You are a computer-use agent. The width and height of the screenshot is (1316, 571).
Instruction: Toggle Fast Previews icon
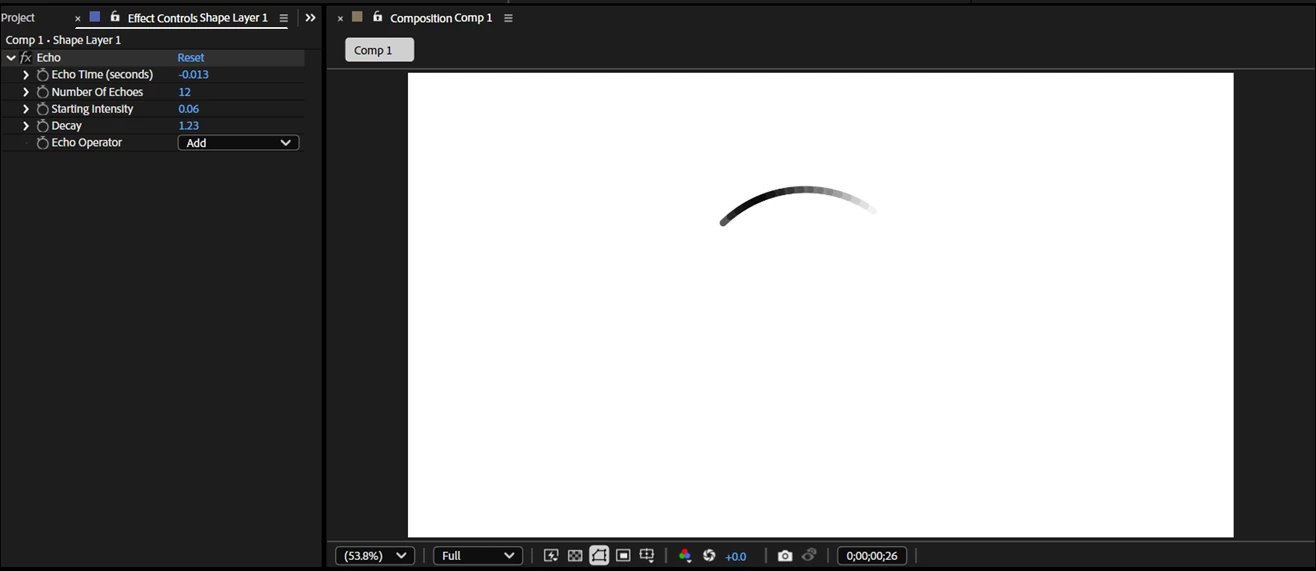551,556
